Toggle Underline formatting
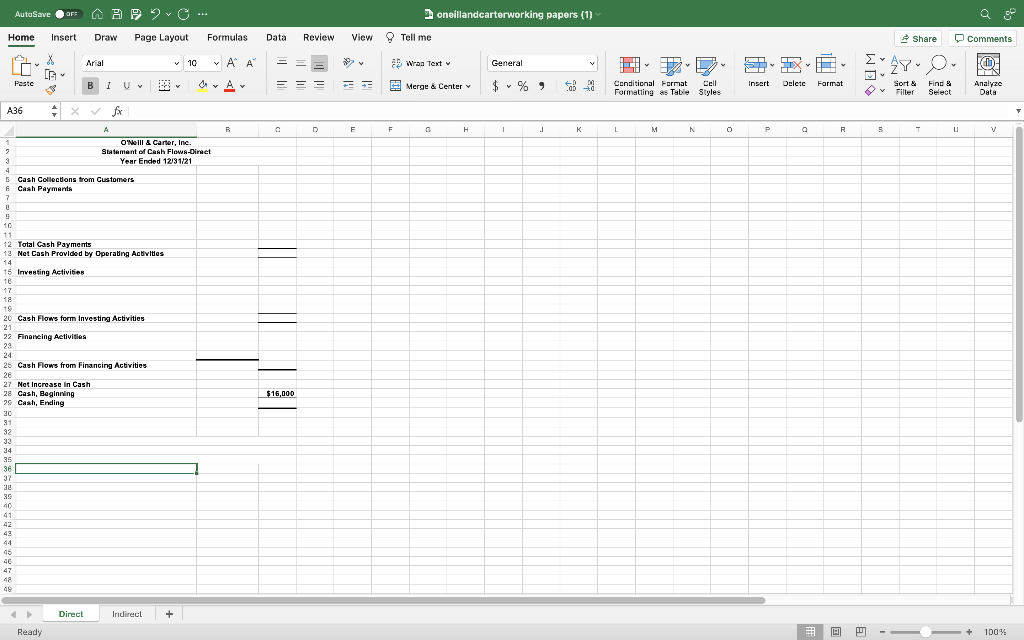 tap(127, 86)
